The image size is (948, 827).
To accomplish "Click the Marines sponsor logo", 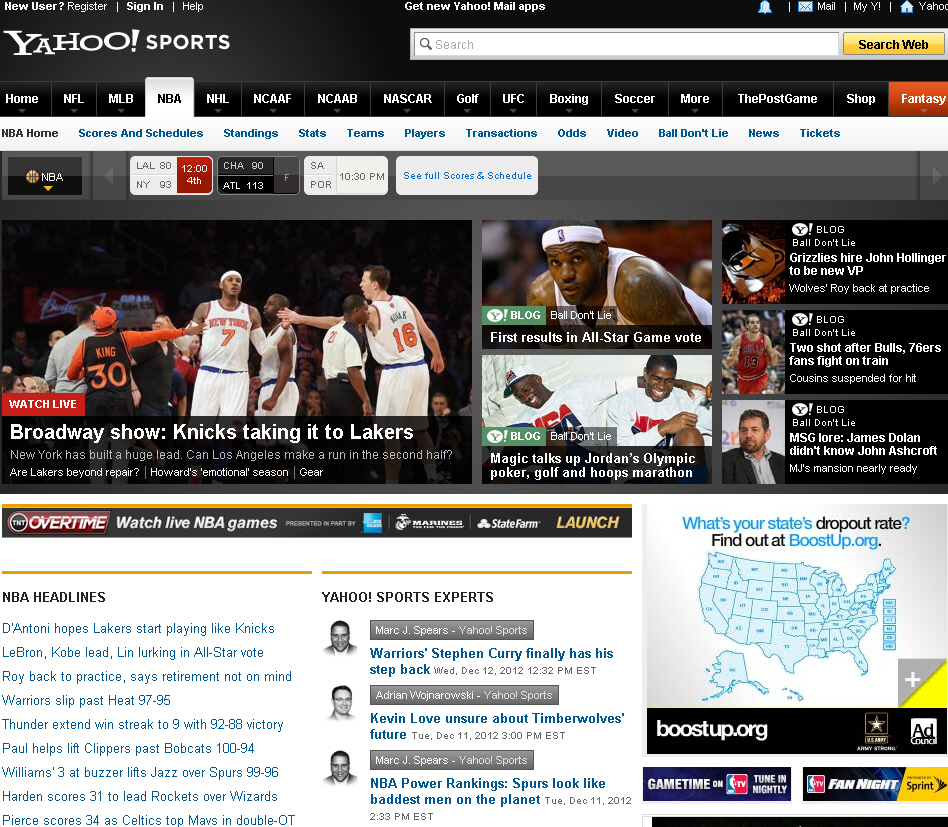I will [x=429, y=523].
